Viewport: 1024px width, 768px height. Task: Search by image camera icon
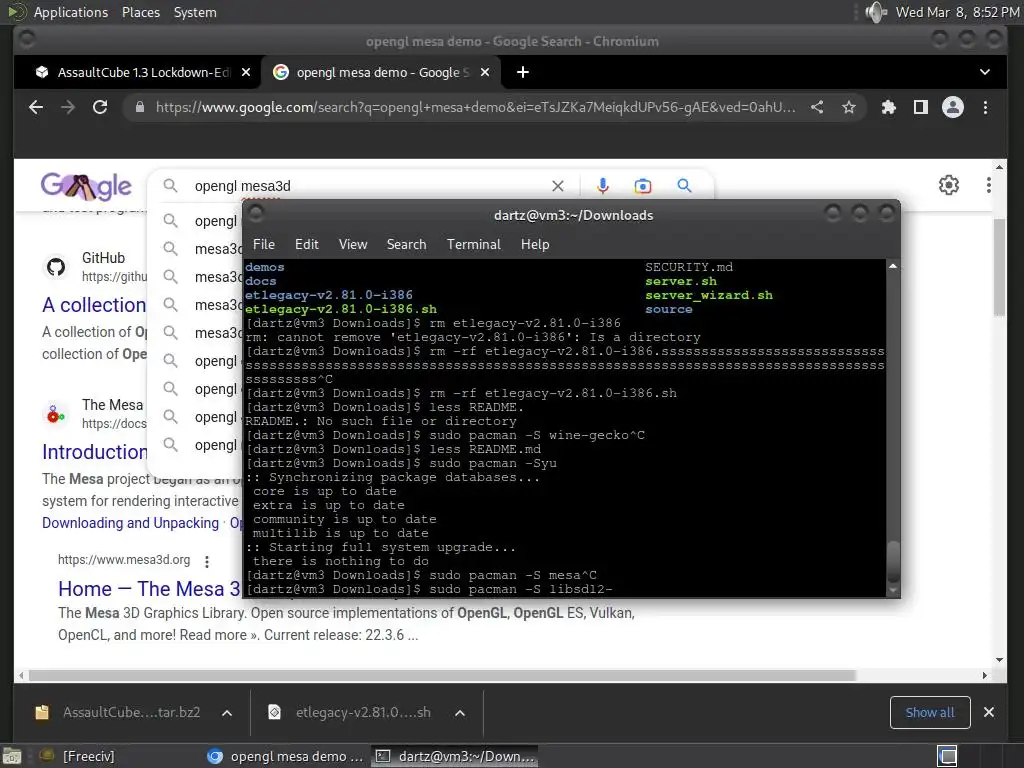643,186
